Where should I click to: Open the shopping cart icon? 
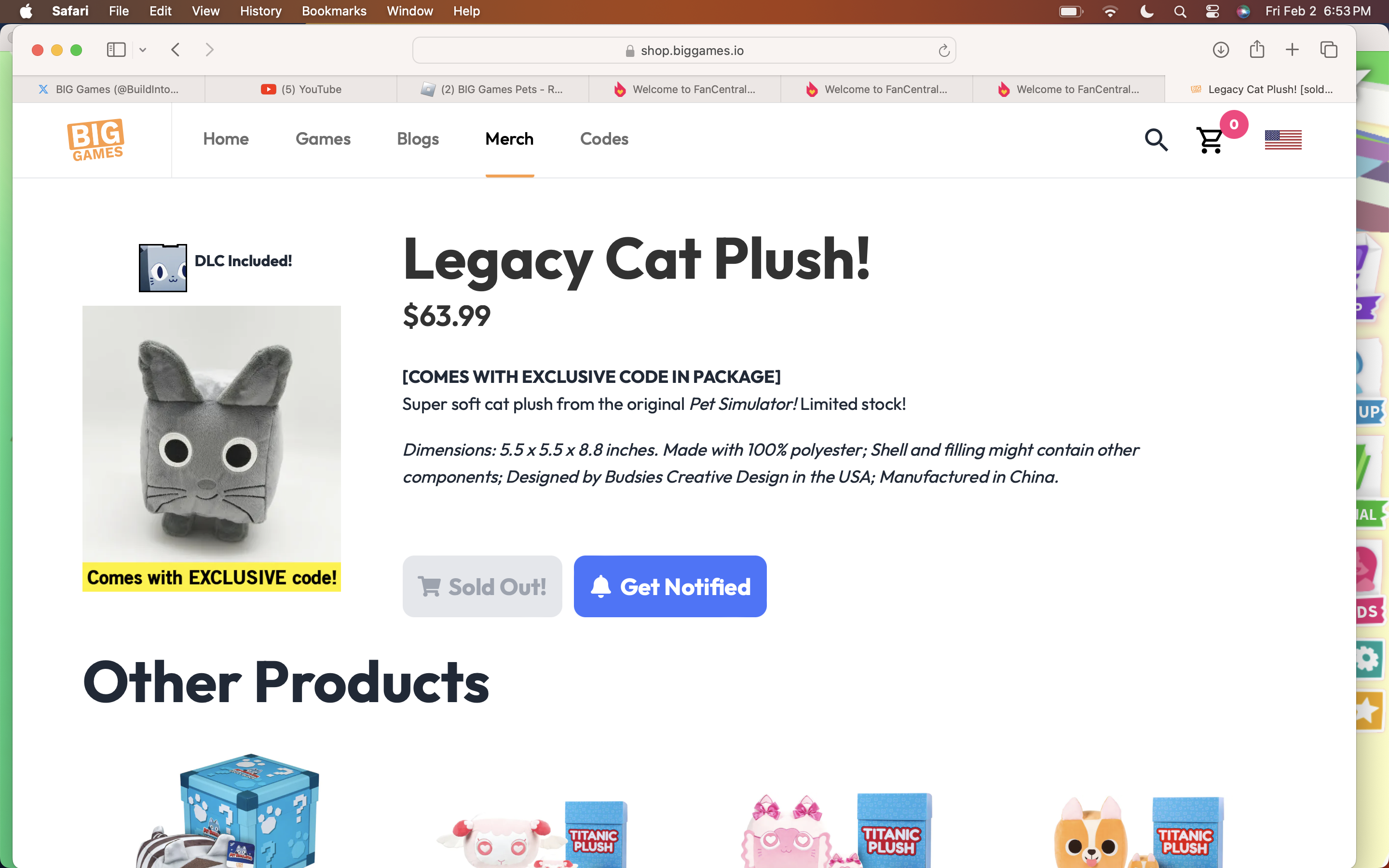(x=1210, y=139)
